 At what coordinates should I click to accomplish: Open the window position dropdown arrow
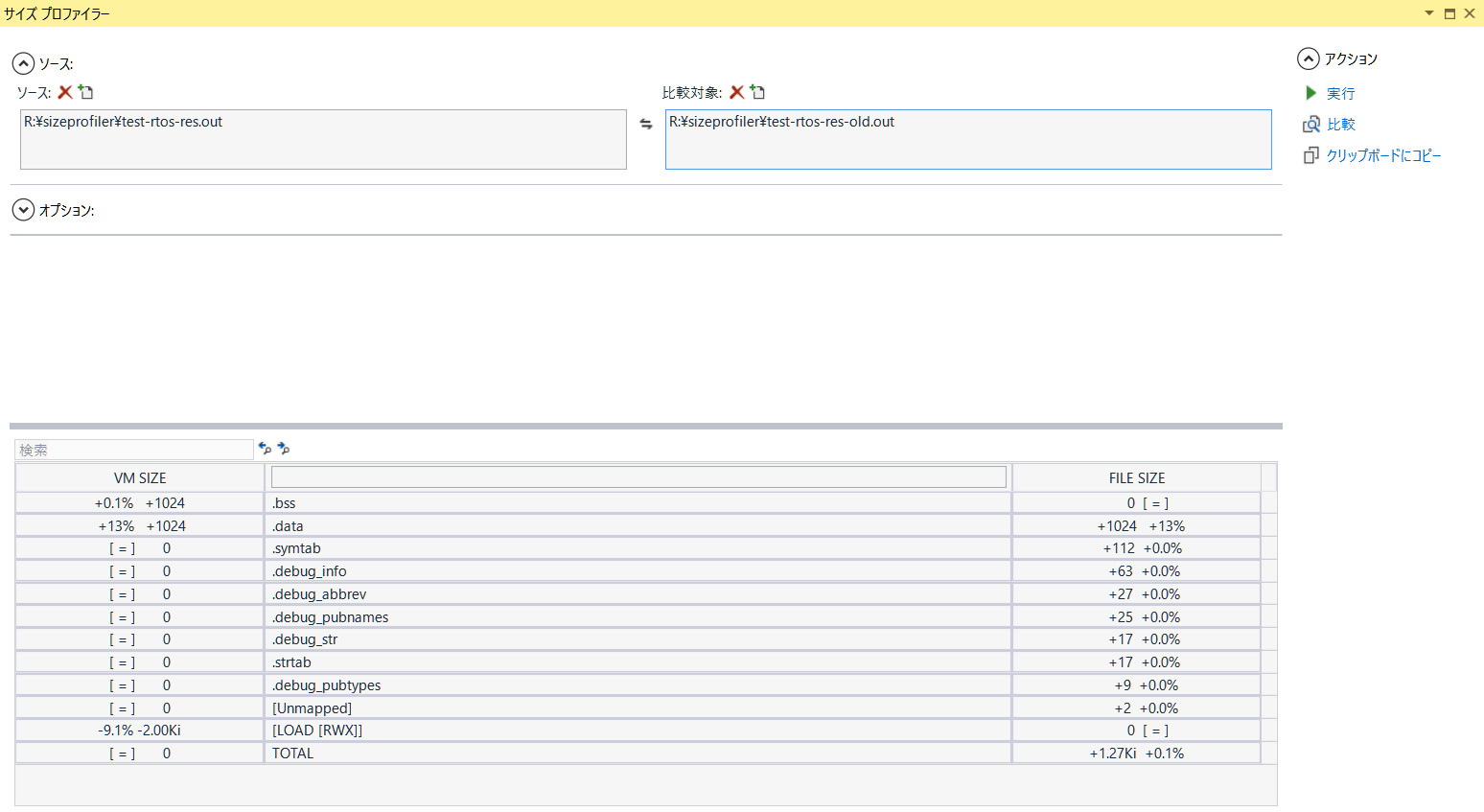(1429, 13)
